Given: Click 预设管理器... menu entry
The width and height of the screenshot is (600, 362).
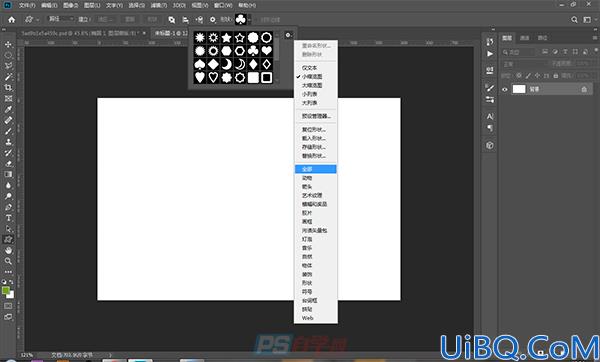Looking at the screenshot, I should pos(316,116).
